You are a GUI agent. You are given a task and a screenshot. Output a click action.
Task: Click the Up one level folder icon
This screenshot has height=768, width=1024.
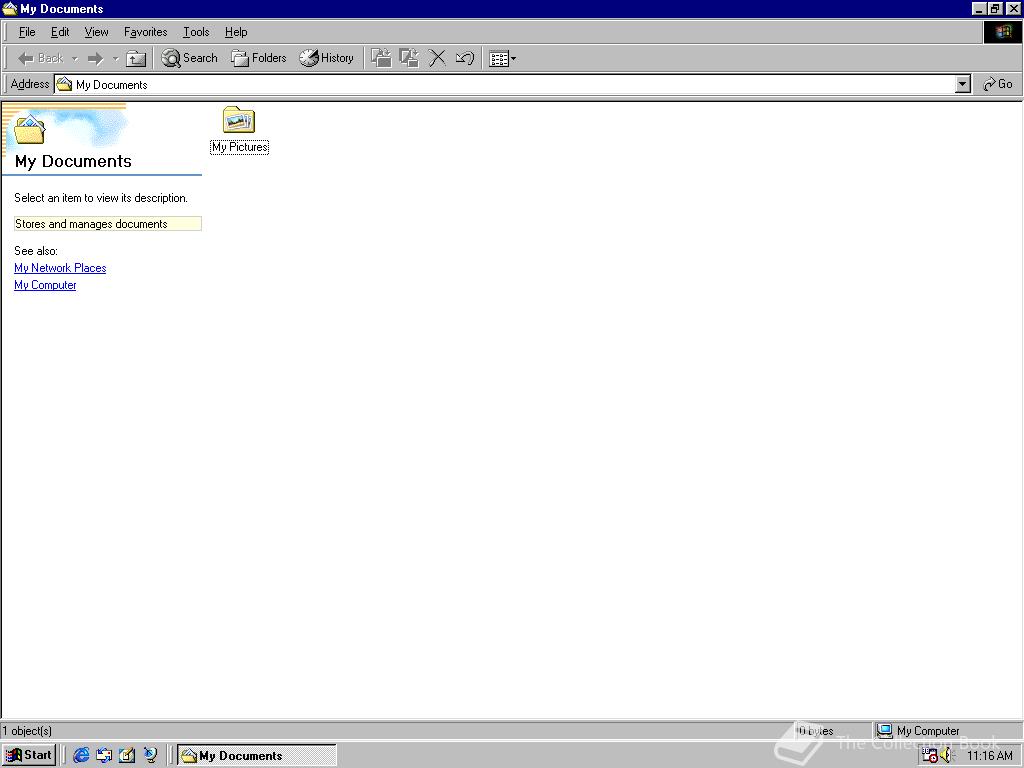pyautogui.click(x=136, y=58)
